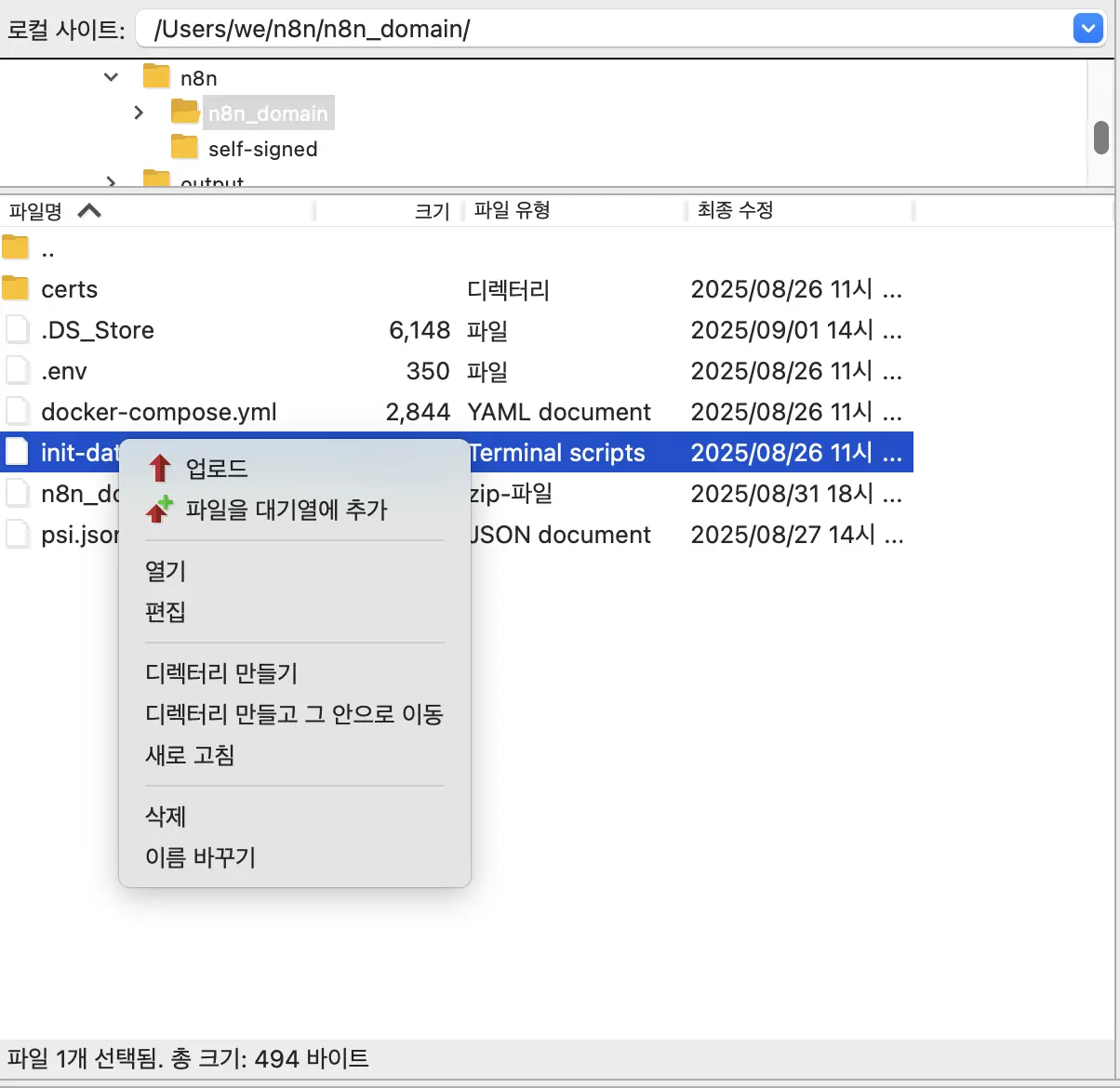Choose '이름 바꾸기' in the context menu
This screenshot has height=1088, width=1120.
pos(200,856)
